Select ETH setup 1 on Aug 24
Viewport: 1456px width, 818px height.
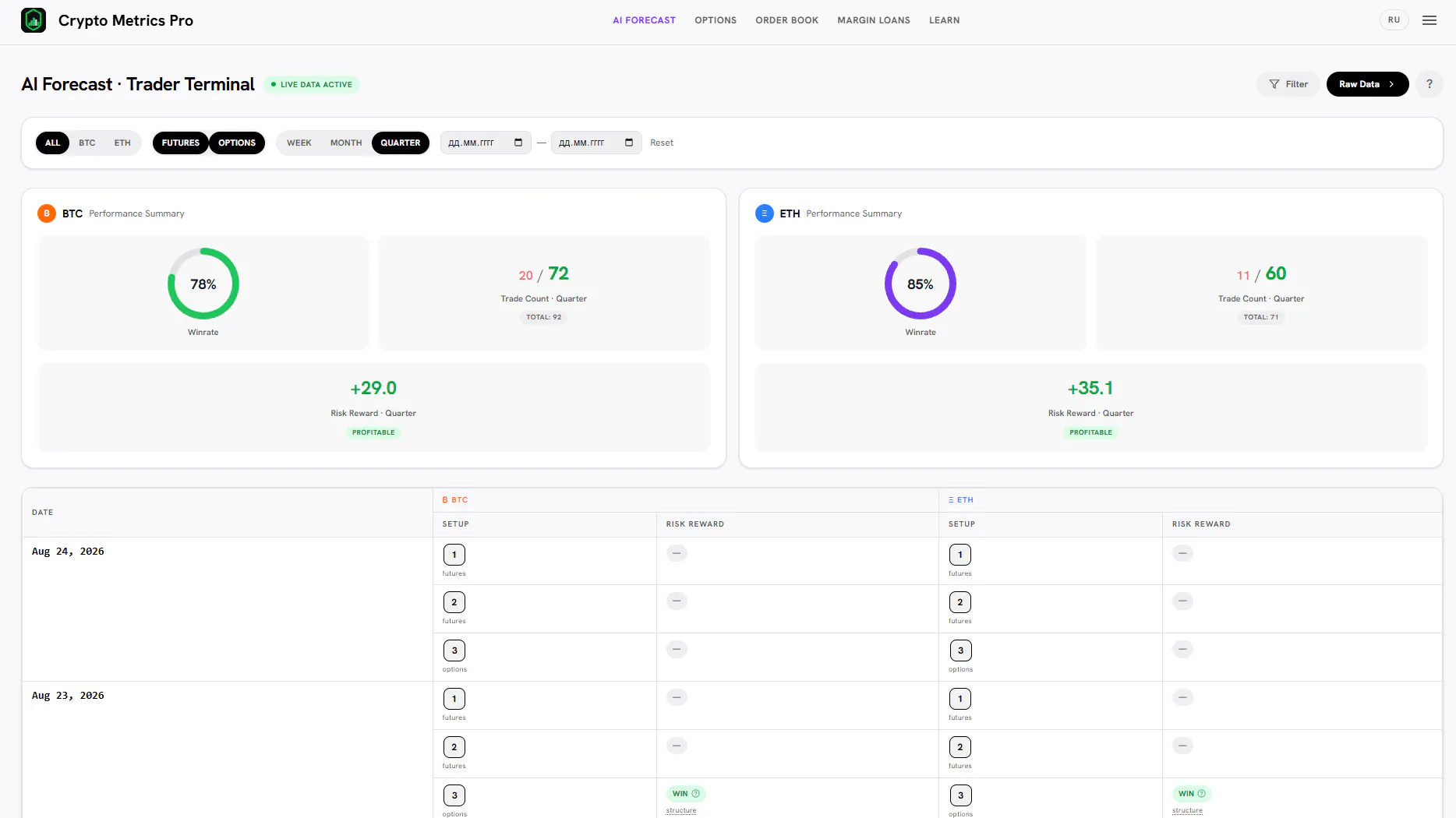click(960, 555)
